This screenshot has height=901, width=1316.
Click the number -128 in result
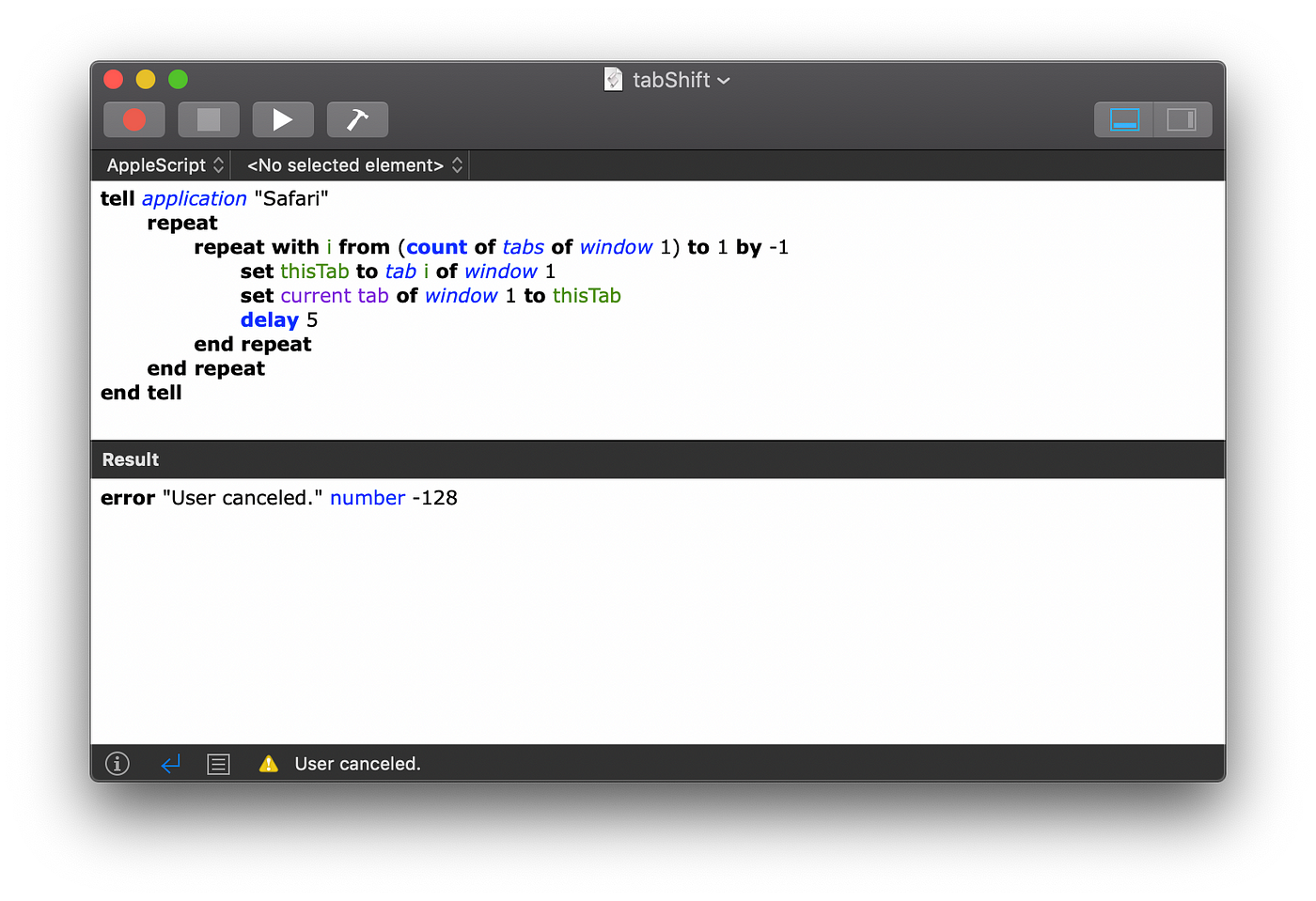click(x=394, y=498)
